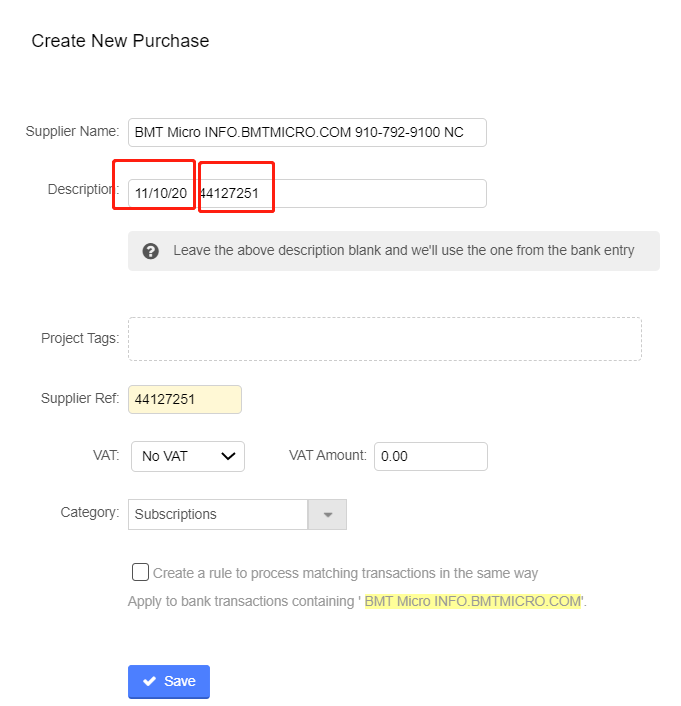Image resolution: width=681 pixels, height=706 pixels.
Task: Expand the Category dropdown arrow
Action: [x=327, y=514]
